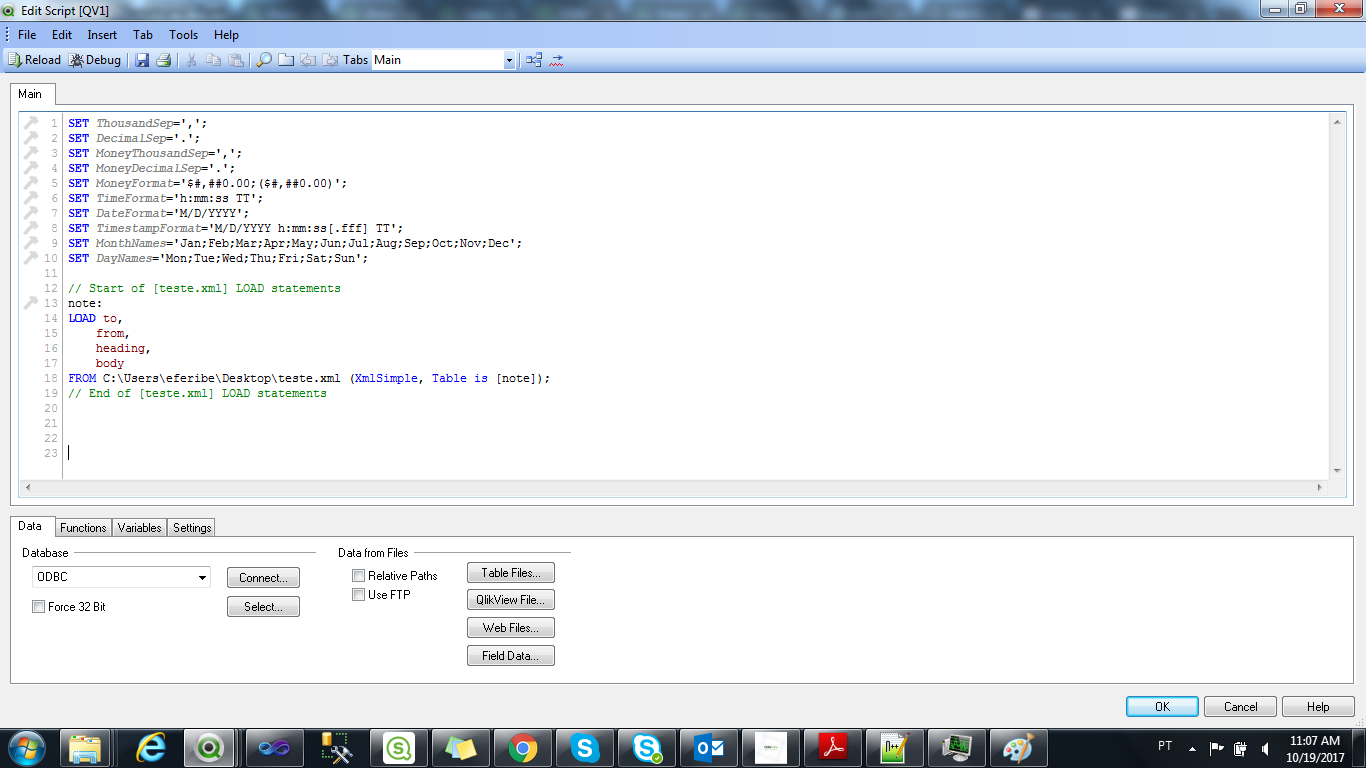Click the script editor scroll-up arrow
Viewport: 1366px width, 768px height.
tap(1337, 121)
